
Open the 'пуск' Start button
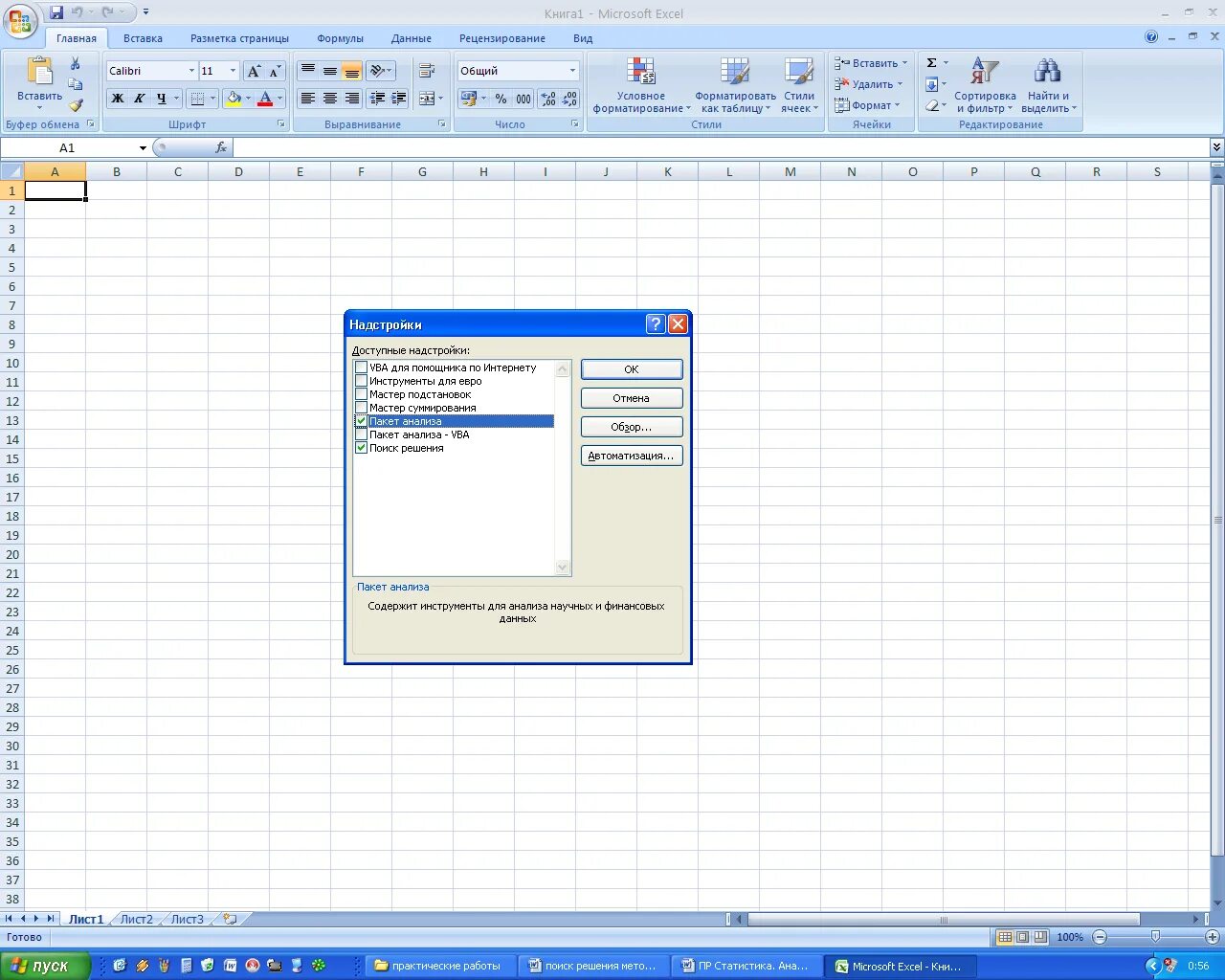point(45,966)
